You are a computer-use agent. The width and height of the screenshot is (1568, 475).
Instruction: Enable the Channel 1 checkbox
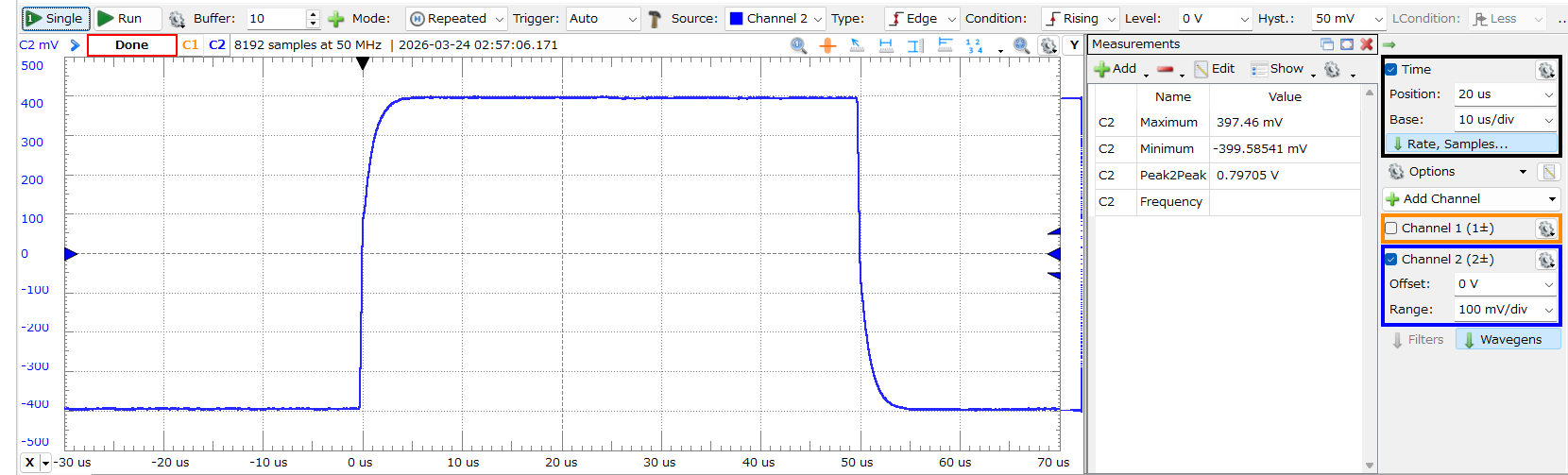pyautogui.click(x=1390, y=228)
